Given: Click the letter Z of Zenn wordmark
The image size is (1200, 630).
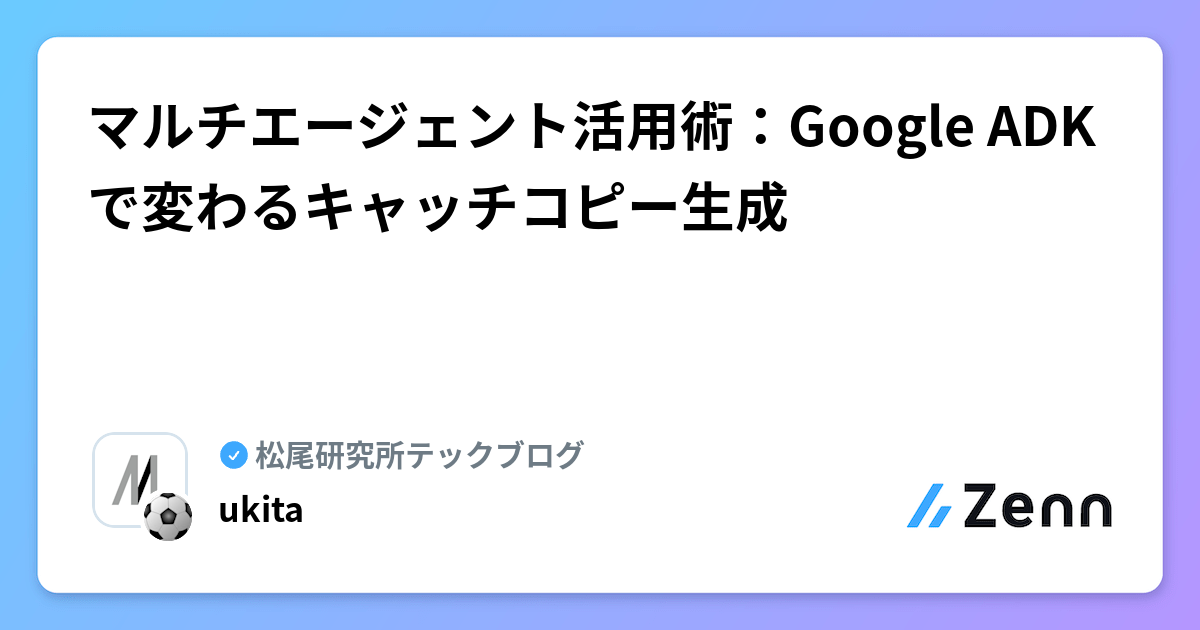Looking at the screenshot, I should (984, 506).
